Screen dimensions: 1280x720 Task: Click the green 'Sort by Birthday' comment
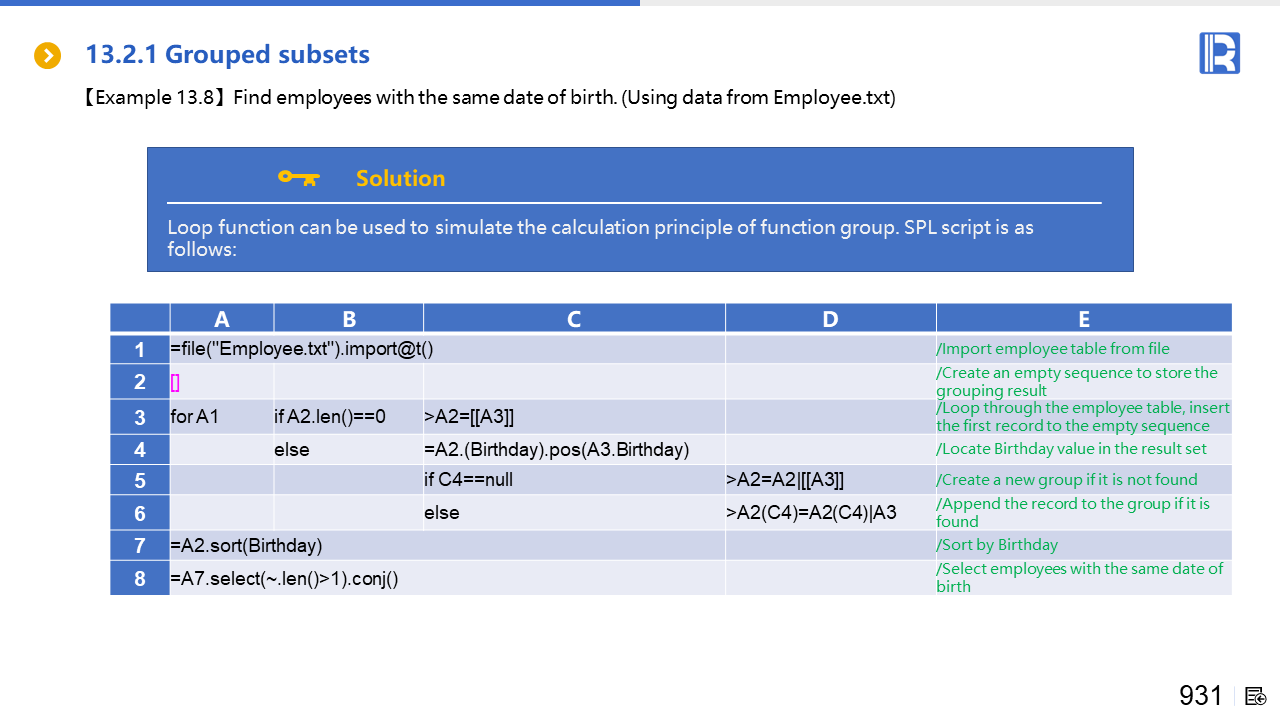coord(997,545)
